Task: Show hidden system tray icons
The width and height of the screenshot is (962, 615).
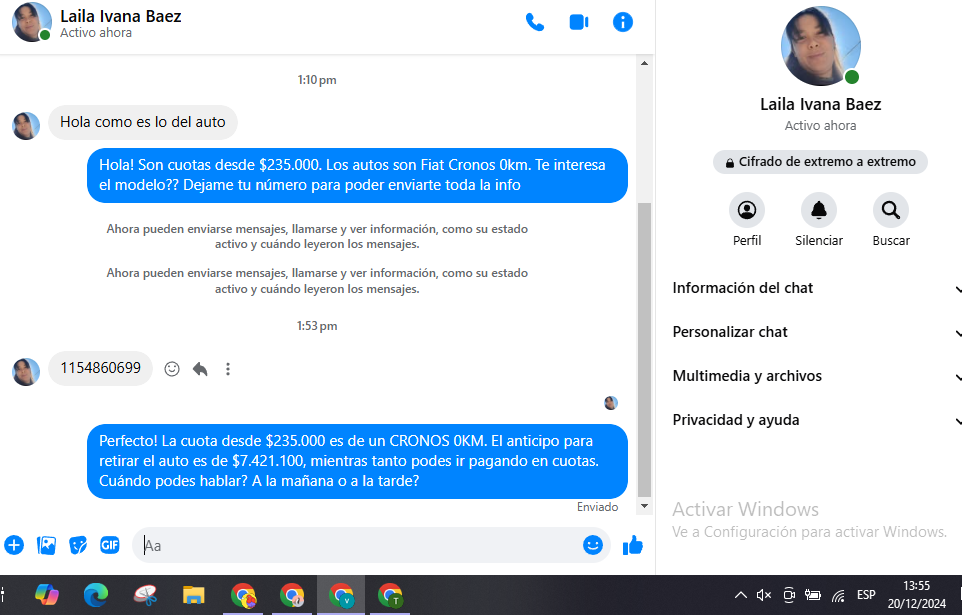Action: tap(741, 595)
